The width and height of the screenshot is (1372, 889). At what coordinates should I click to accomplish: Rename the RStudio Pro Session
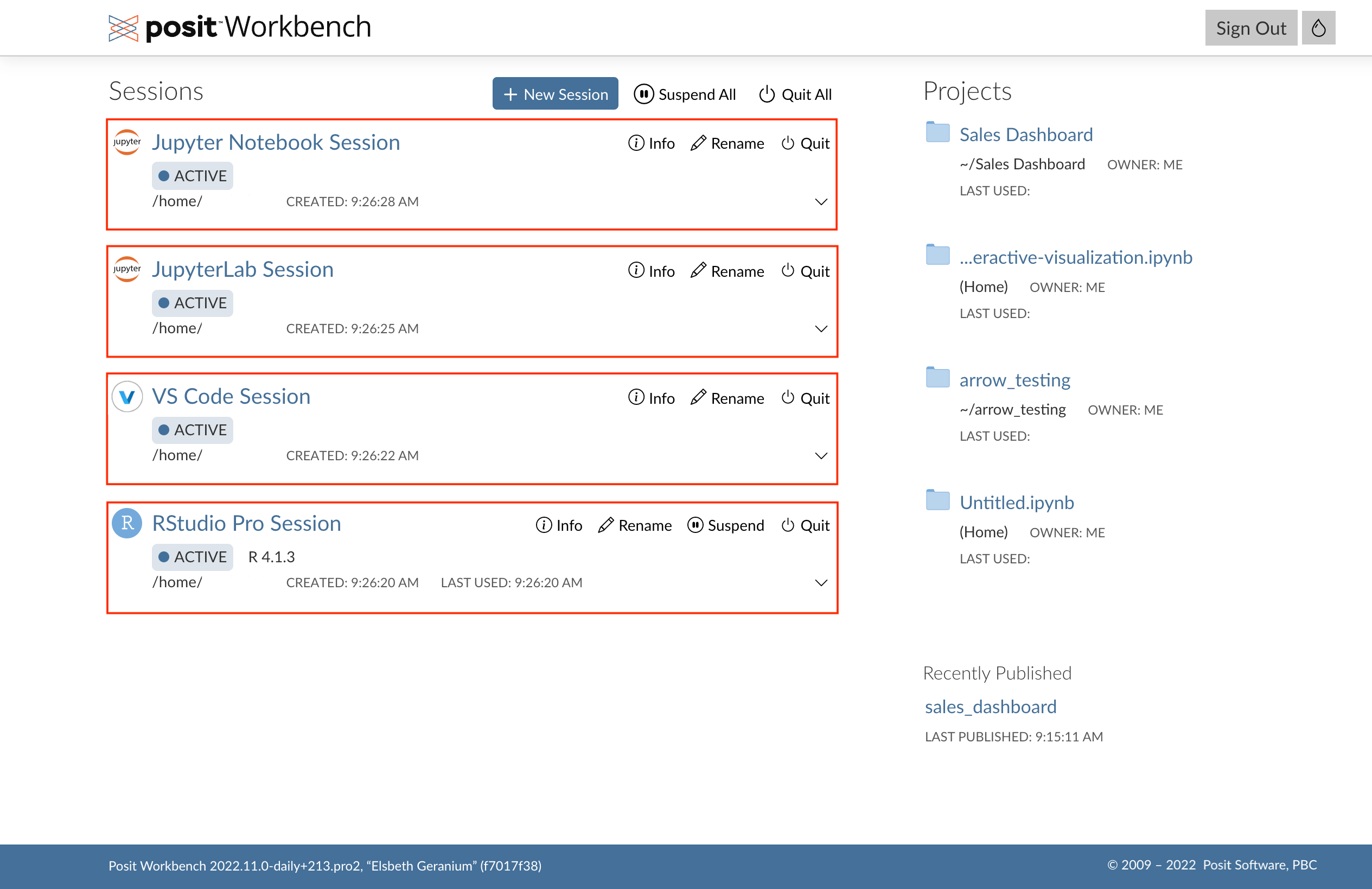pyautogui.click(x=635, y=525)
